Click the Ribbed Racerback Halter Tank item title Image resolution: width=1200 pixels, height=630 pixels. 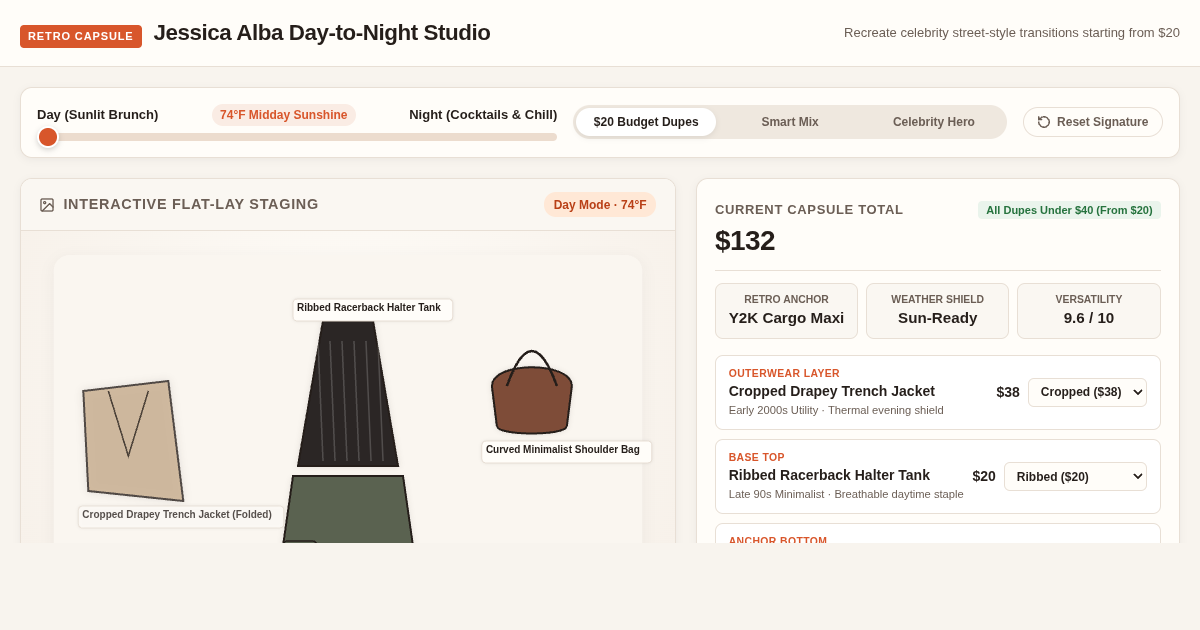(x=829, y=475)
